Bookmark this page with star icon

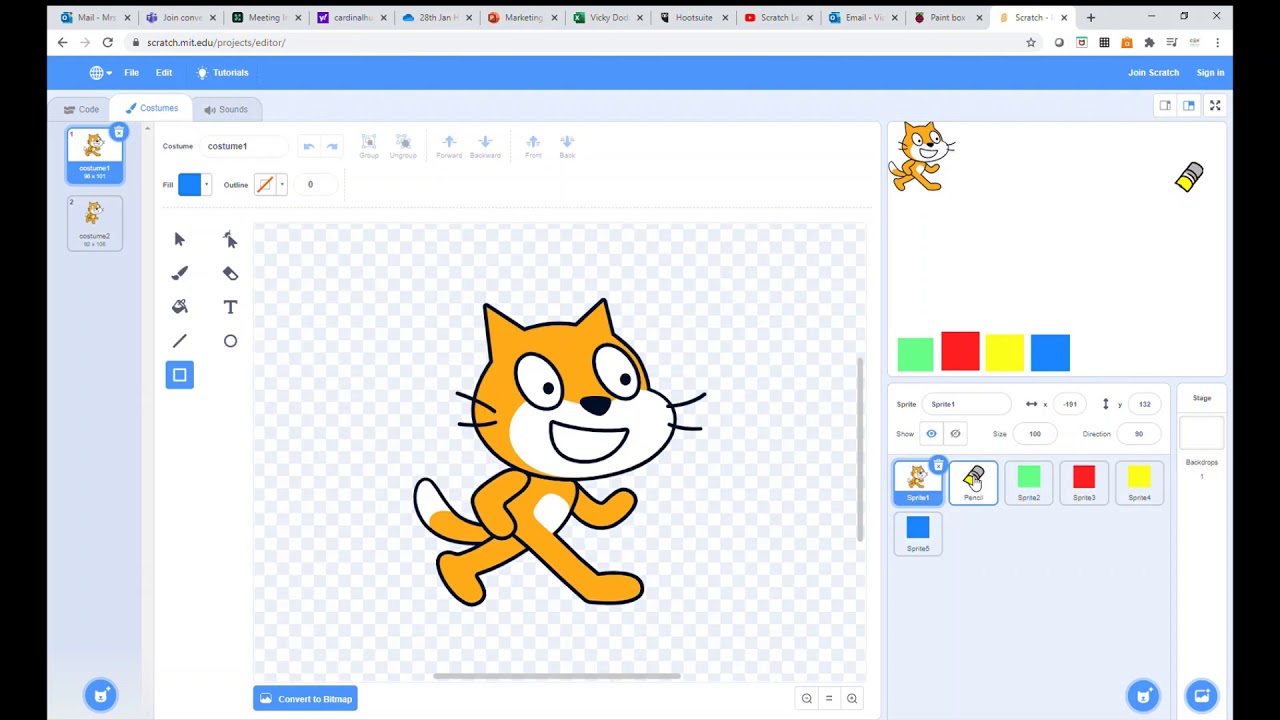(x=1031, y=42)
